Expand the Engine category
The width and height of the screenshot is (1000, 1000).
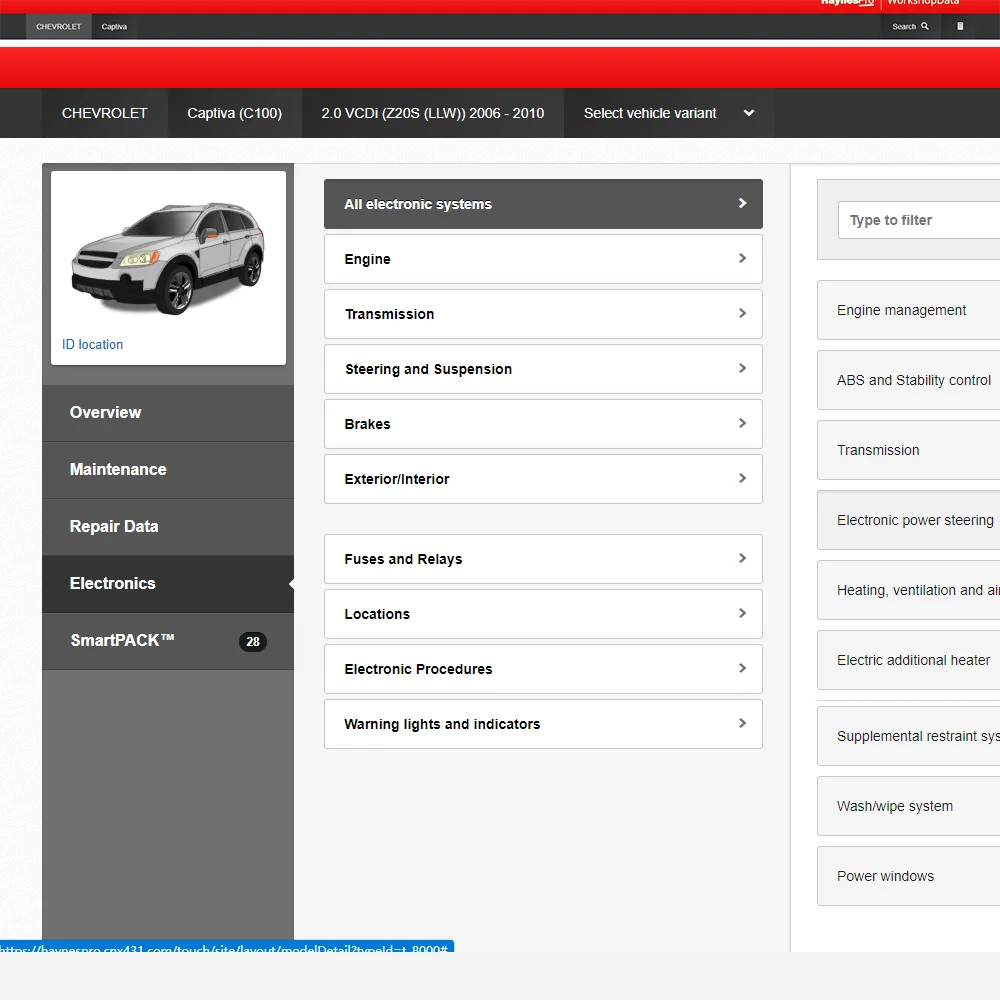[543, 259]
